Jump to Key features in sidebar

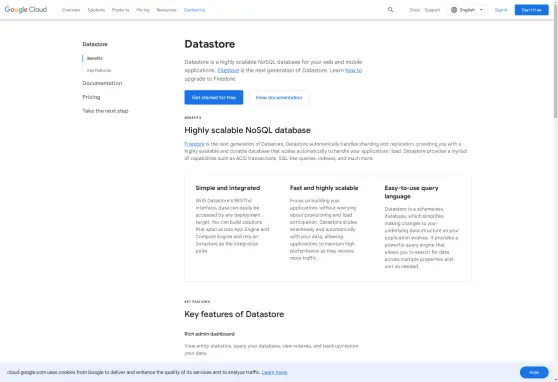click(x=99, y=70)
